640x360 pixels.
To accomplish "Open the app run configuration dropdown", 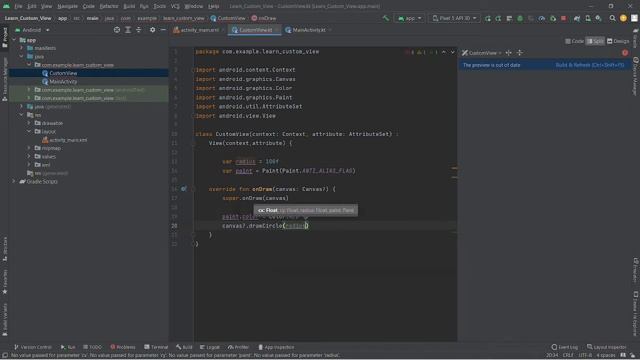I will (409, 18).
